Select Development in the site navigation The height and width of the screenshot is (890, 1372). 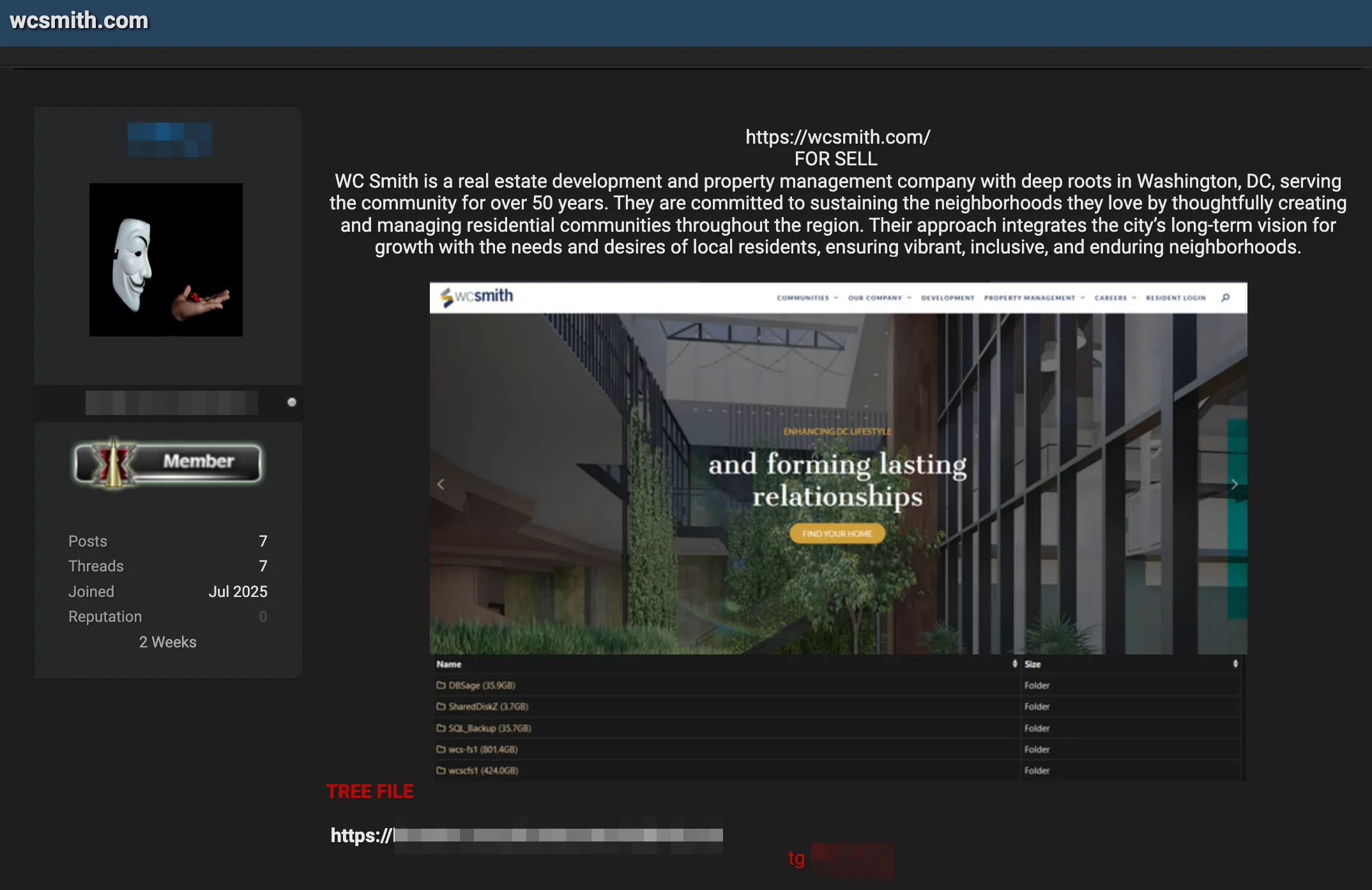pos(947,298)
